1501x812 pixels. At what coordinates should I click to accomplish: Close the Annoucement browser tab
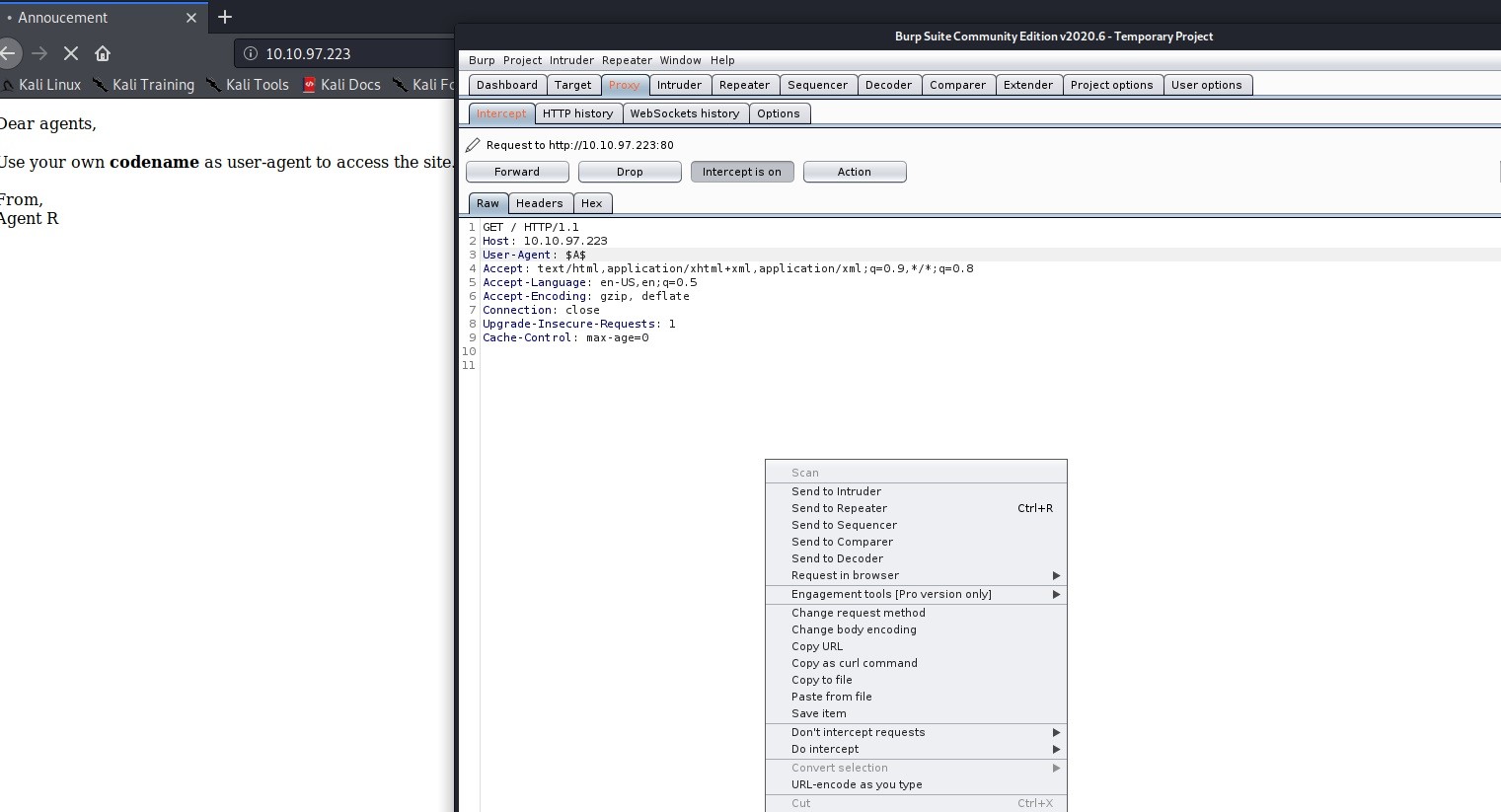[191, 18]
